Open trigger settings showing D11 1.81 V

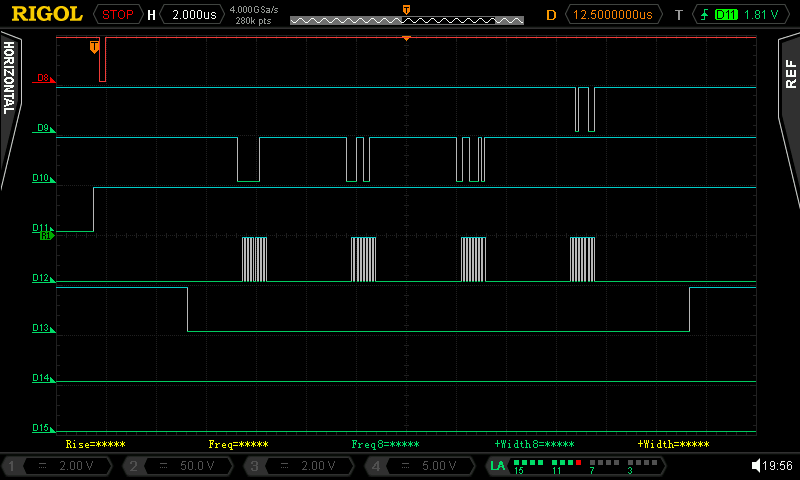740,14
